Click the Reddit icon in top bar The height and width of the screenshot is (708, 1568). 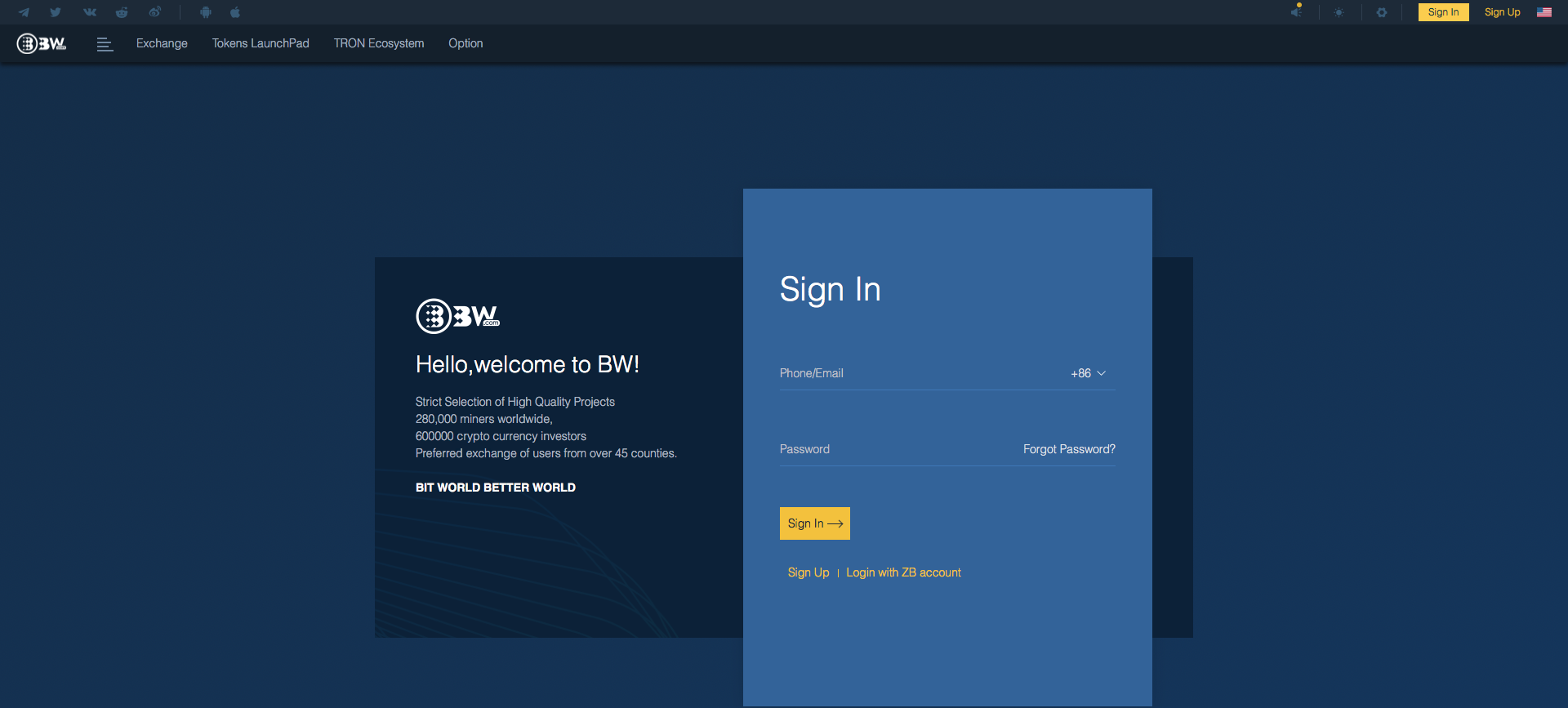pyautogui.click(x=122, y=12)
